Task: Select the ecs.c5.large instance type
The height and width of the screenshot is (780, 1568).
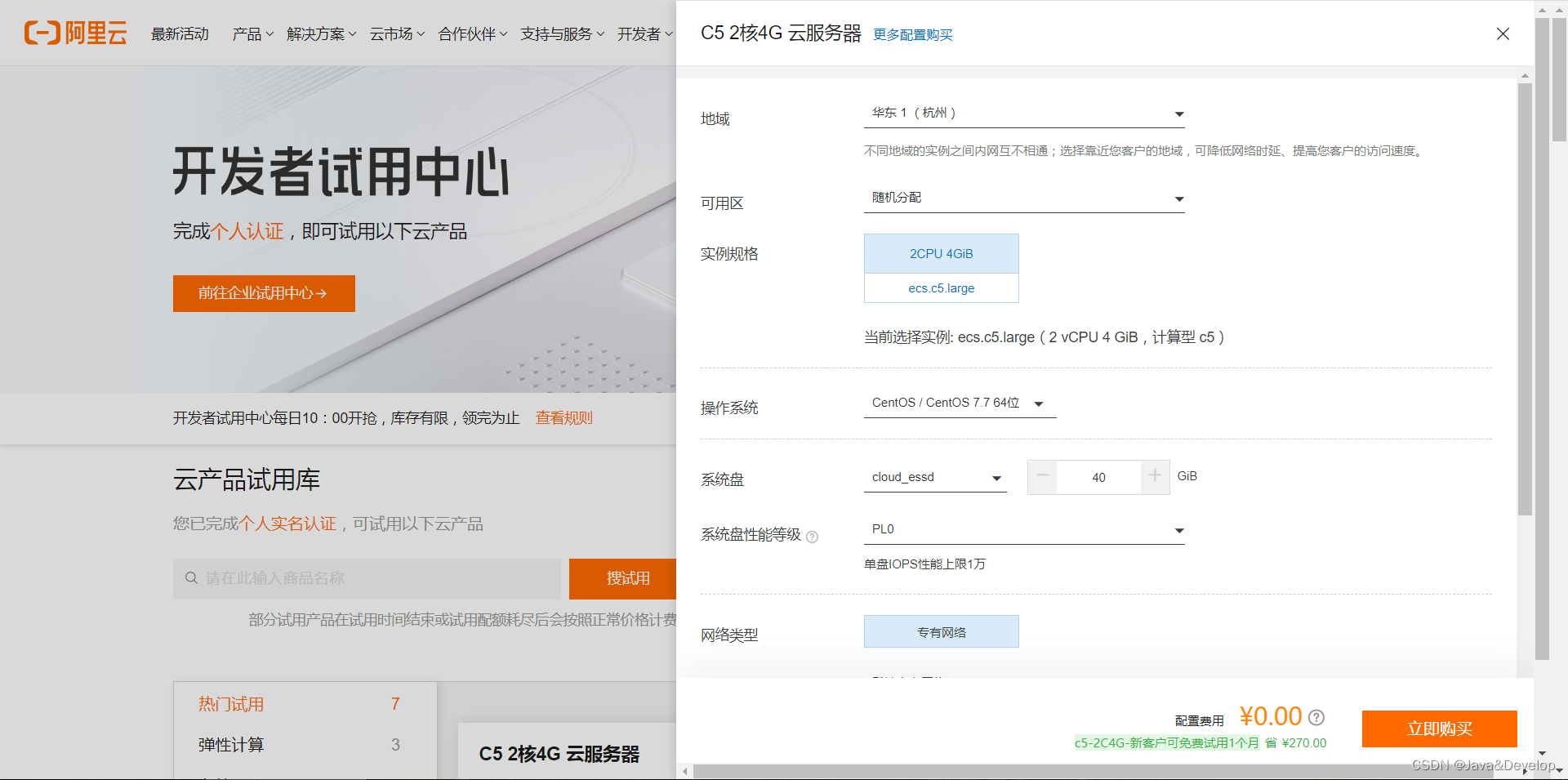Action: [941, 288]
